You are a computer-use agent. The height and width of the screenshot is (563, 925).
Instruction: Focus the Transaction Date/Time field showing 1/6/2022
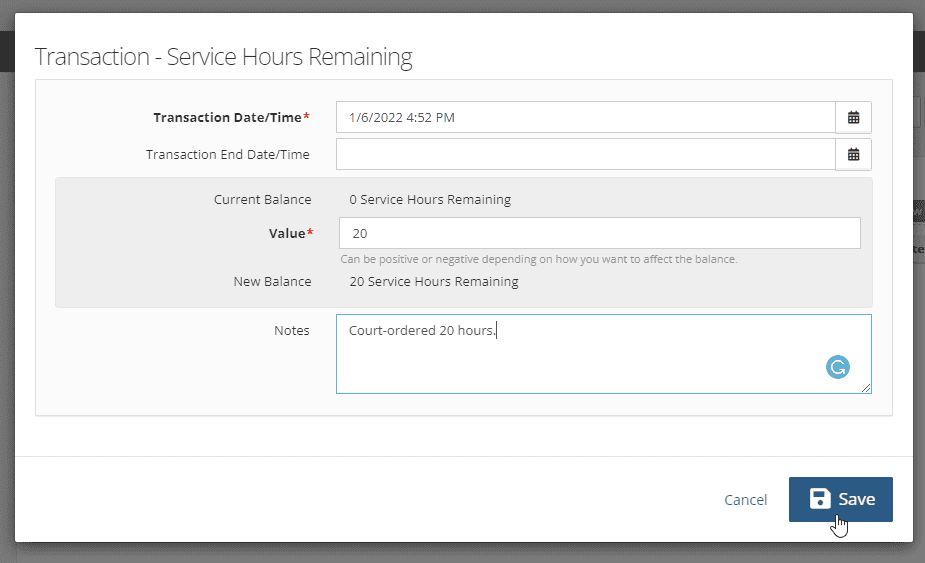pyautogui.click(x=586, y=117)
